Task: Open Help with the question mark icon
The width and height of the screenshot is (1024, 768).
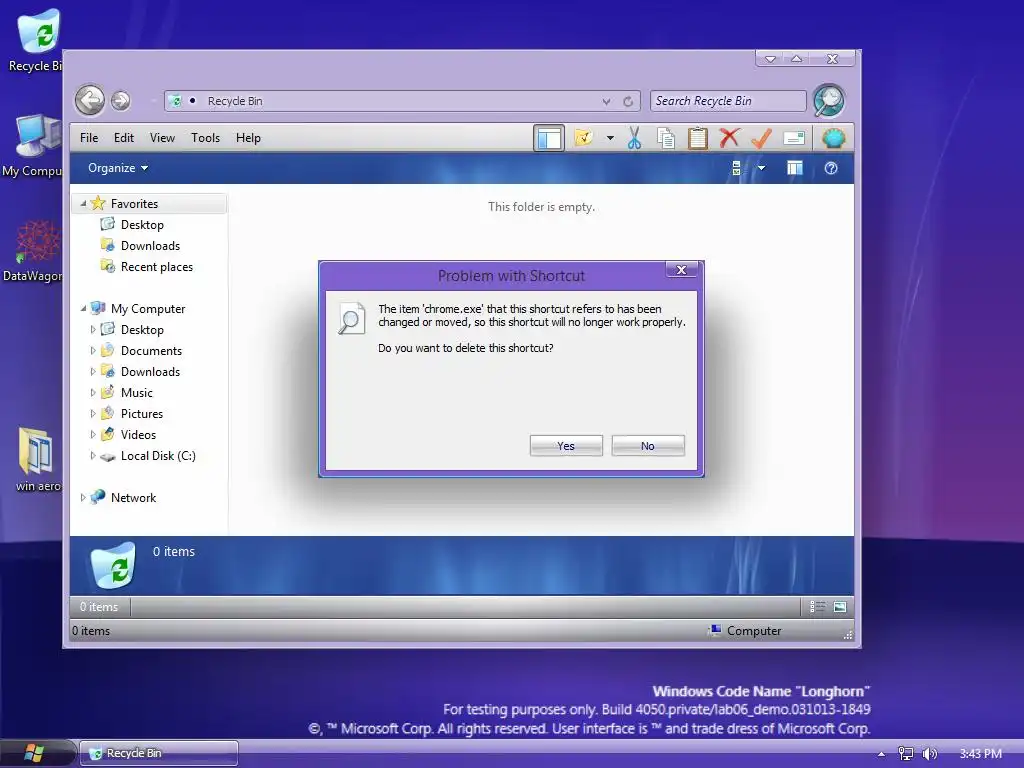Action: click(831, 168)
